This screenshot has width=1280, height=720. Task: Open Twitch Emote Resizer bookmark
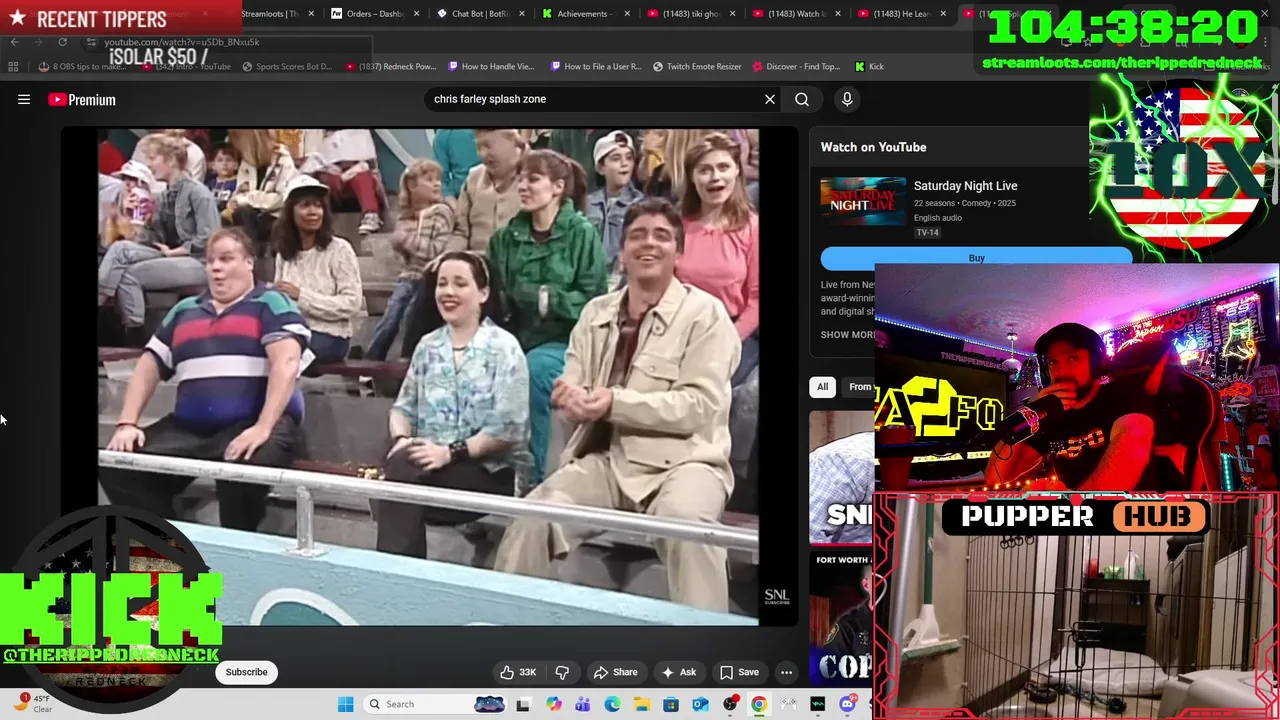point(697,66)
